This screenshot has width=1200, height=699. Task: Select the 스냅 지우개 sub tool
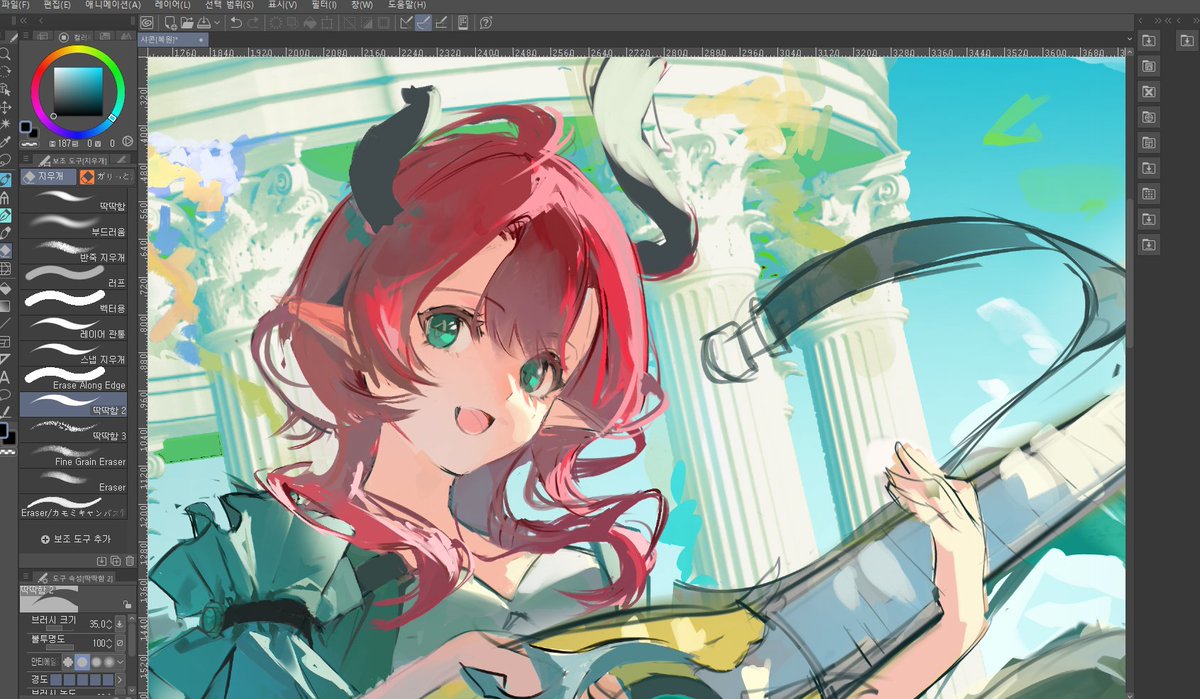click(74, 352)
